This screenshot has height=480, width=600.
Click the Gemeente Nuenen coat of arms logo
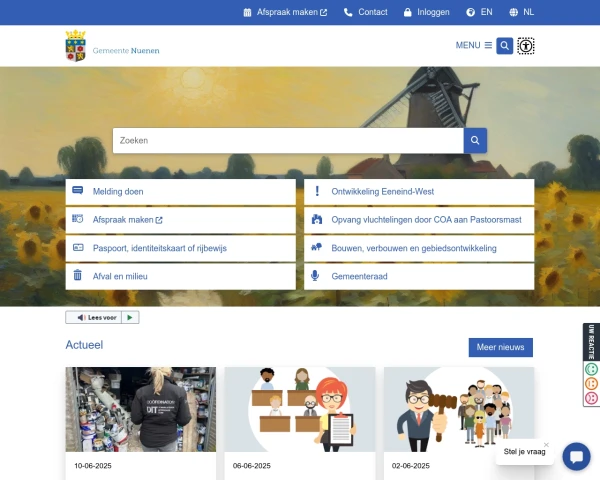pyautogui.click(x=75, y=46)
